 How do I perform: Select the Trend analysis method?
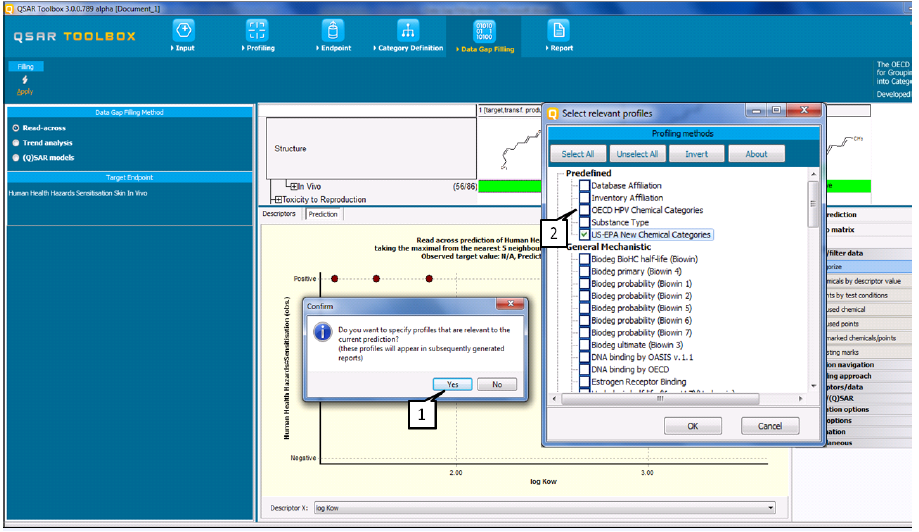click(16, 143)
